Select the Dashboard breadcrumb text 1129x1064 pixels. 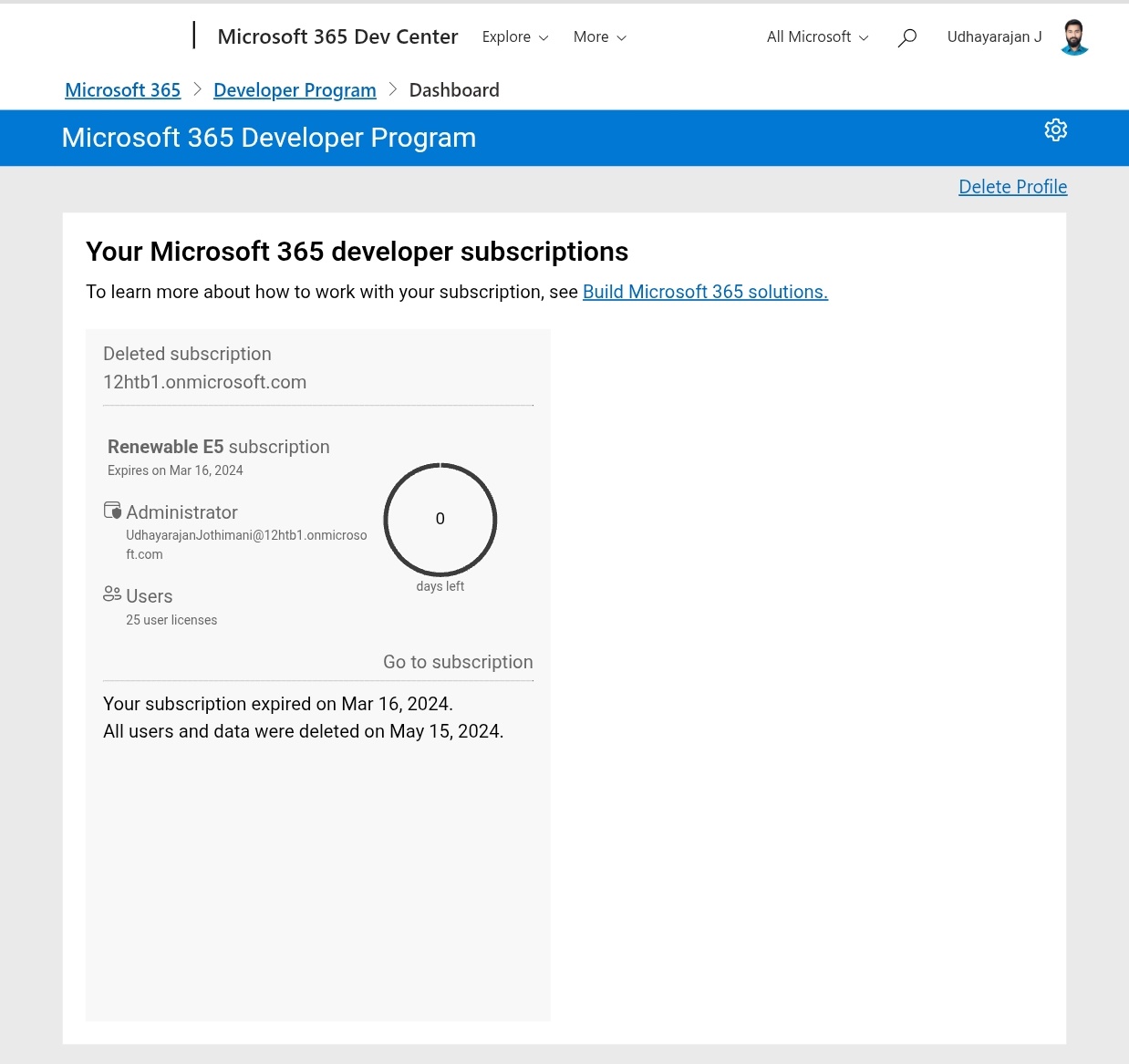point(454,90)
